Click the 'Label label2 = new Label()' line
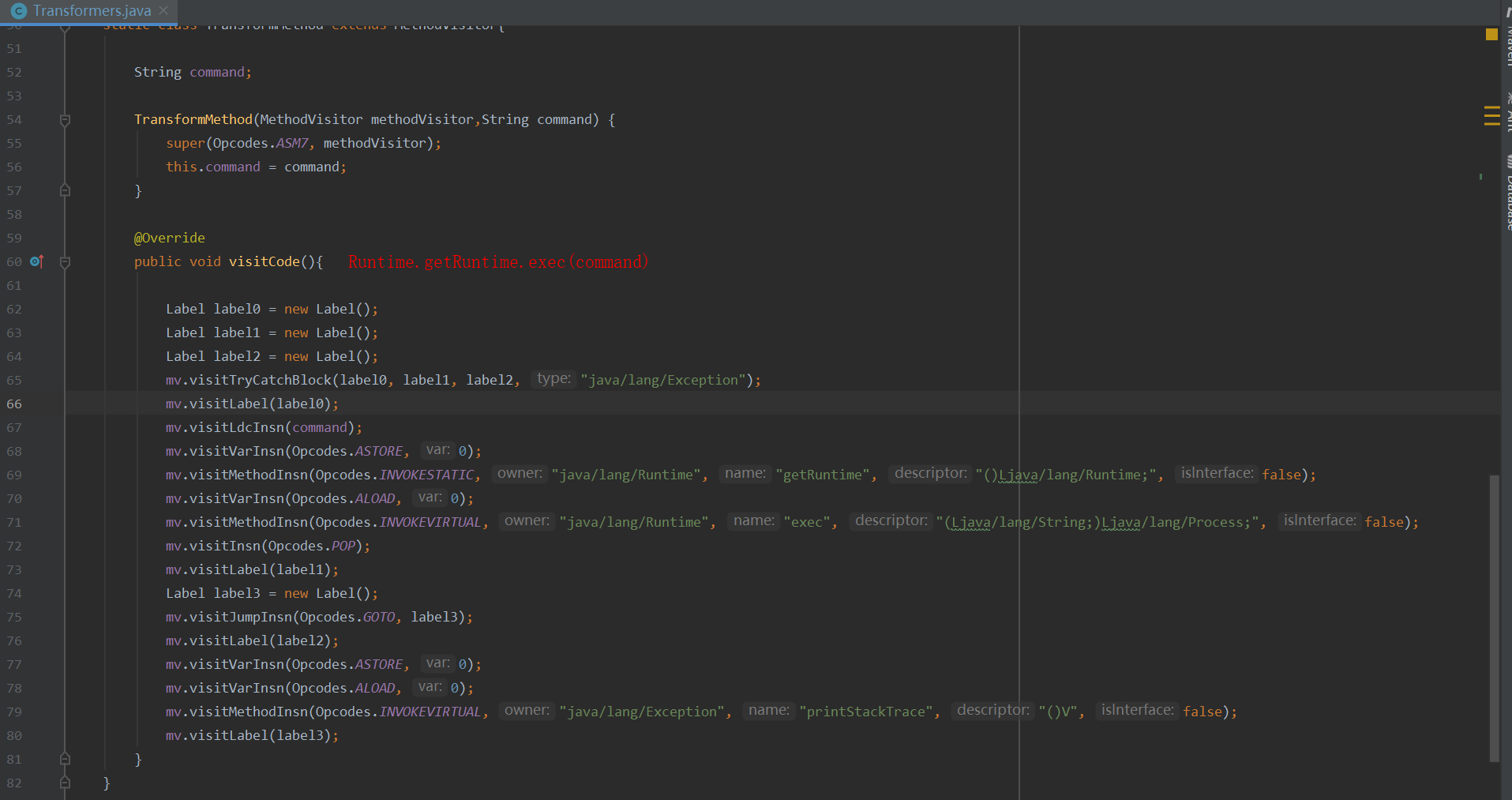The height and width of the screenshot is (800, 1512). pyautogui.click(x=272, y=356)
